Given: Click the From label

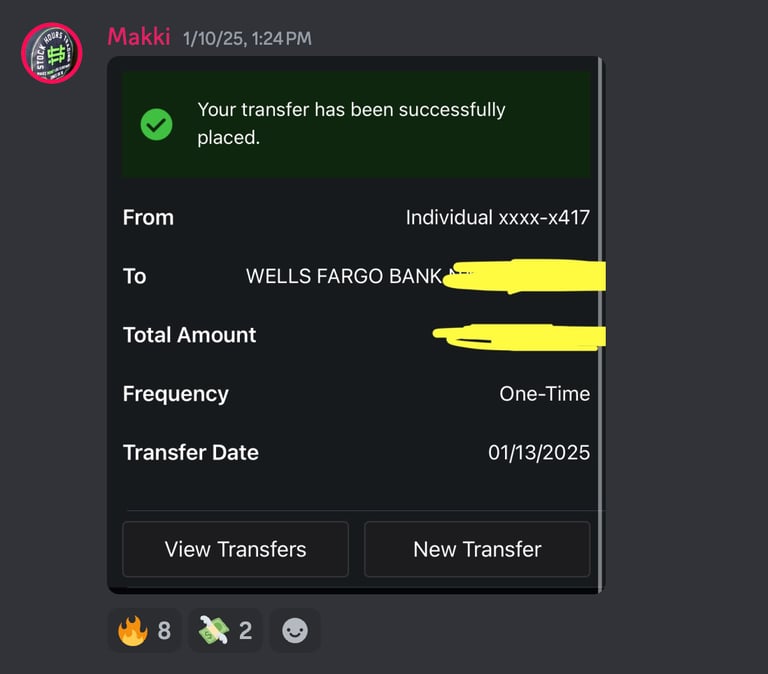Looking at the screenshot, I should point(148,217).
